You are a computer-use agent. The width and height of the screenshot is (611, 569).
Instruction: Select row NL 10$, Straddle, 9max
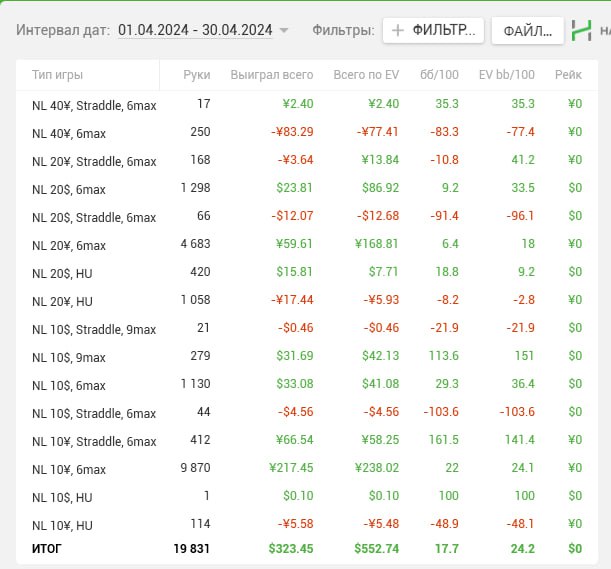[x=307, y=329]
